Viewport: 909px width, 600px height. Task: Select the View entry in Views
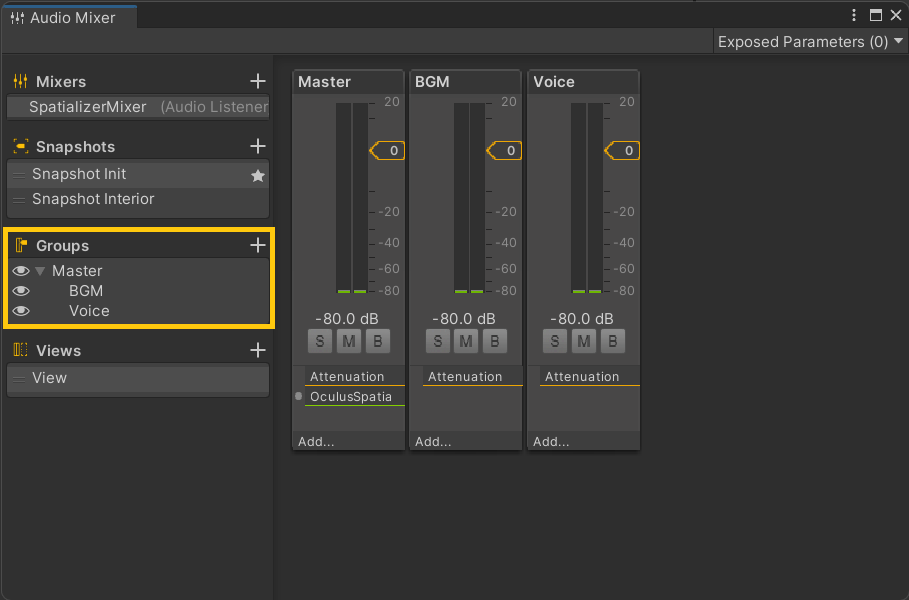point(138,379)
